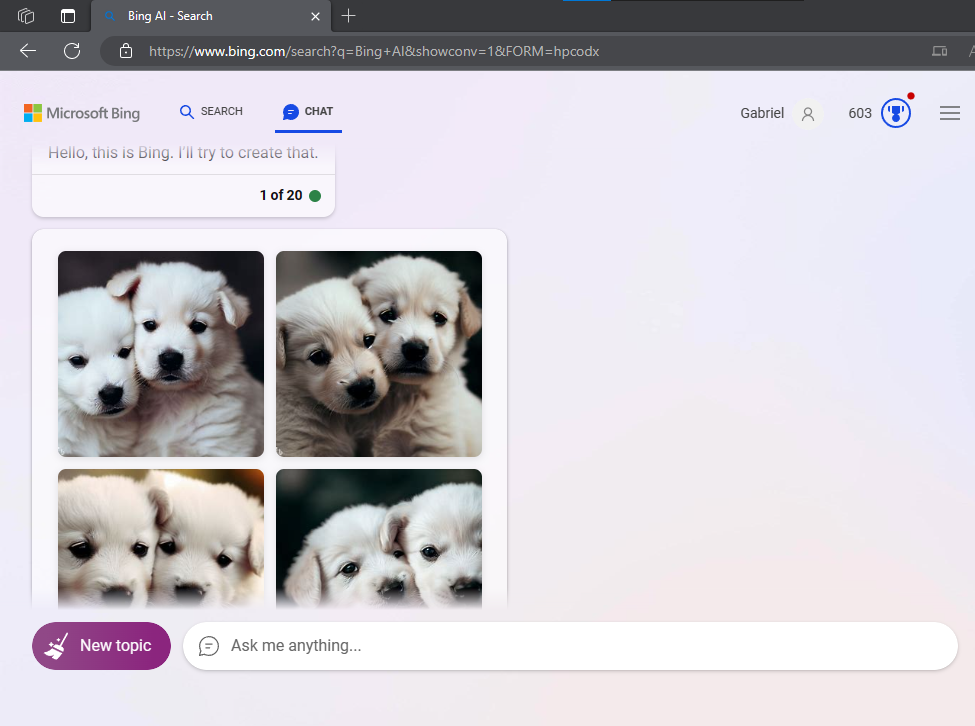Select the CHAT tab
The image size is (975, 726).
308,111
